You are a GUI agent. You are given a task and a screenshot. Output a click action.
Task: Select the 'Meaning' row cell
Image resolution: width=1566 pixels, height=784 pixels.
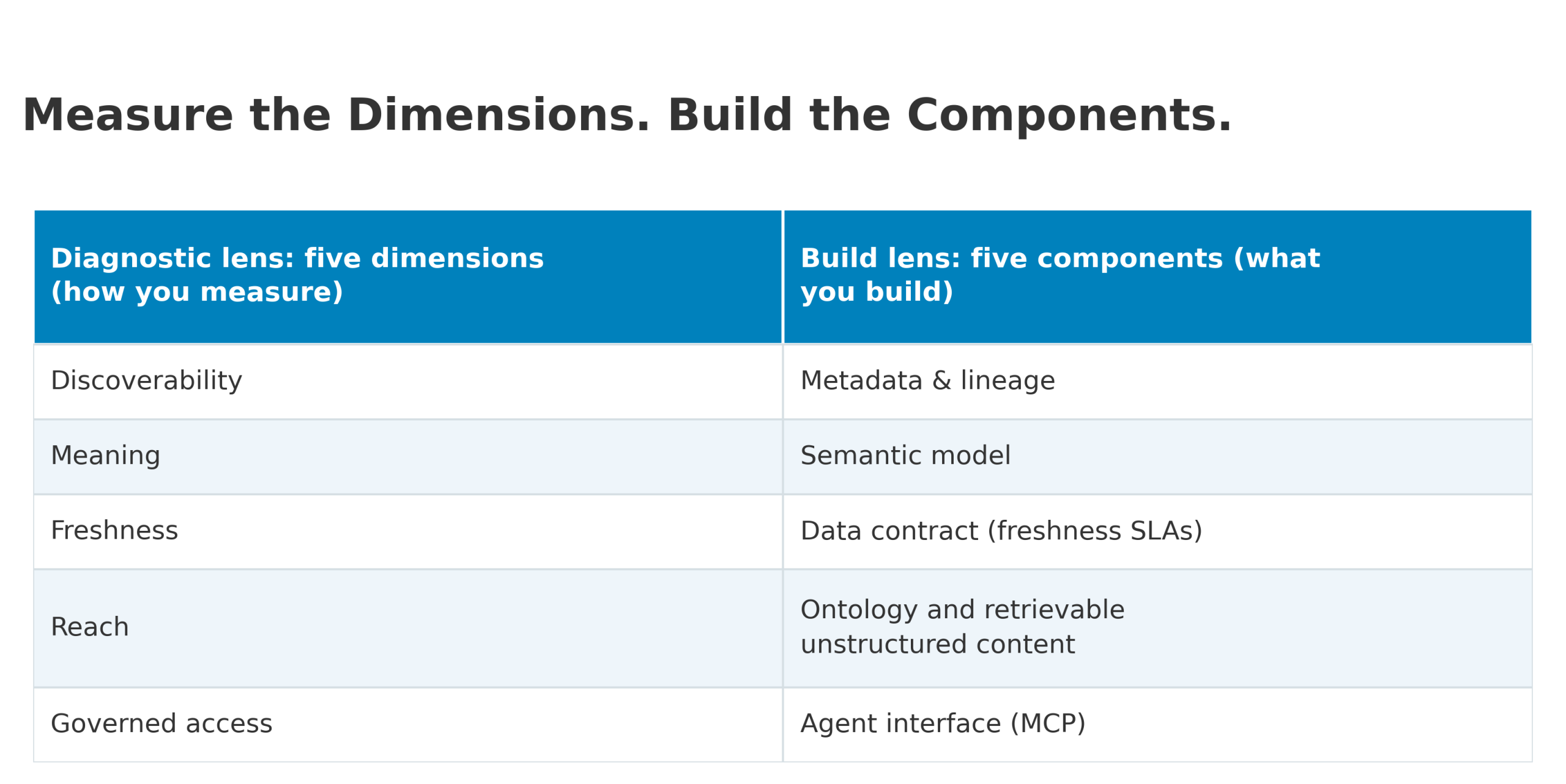(x=407, y=457)
